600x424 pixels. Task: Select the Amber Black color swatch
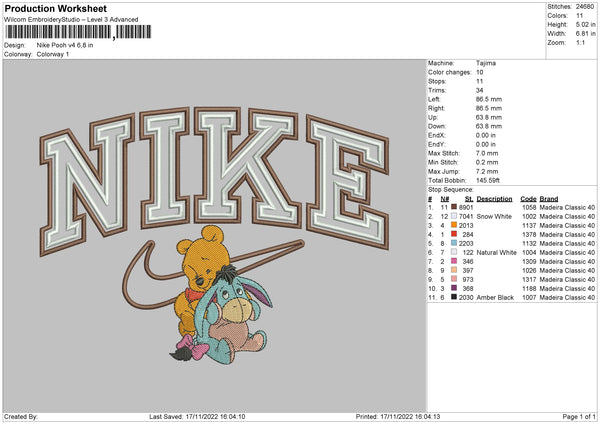click(x=454, y=297)
